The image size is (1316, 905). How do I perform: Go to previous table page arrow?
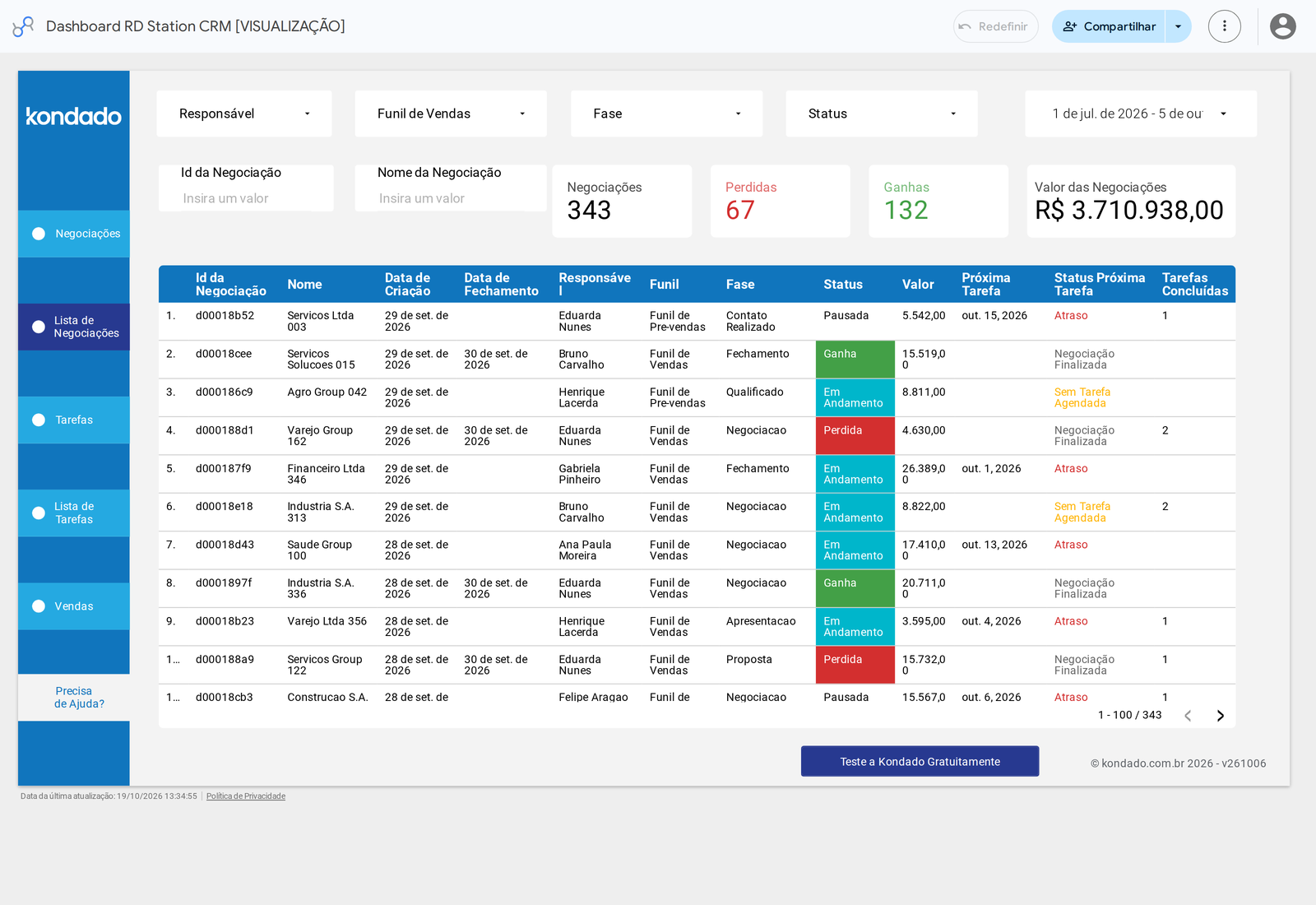(x=1188, y=716)
